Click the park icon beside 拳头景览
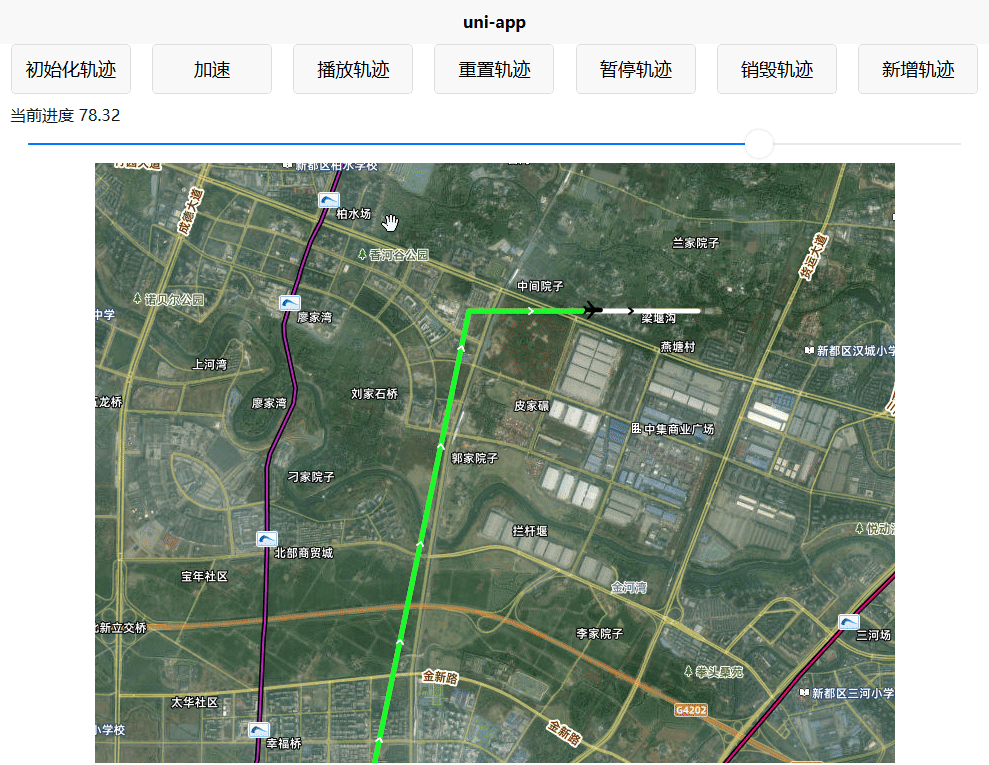The width and height of the screenshot is (989, 765). pos(688,670)
